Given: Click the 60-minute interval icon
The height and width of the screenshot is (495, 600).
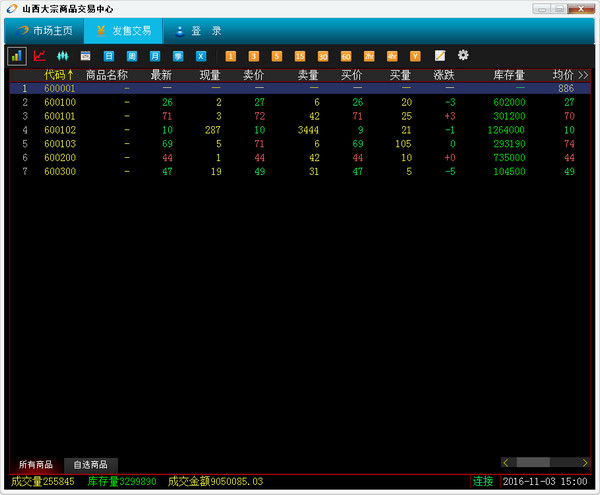Looking at the screenshot, I should (x=346, y=56).
